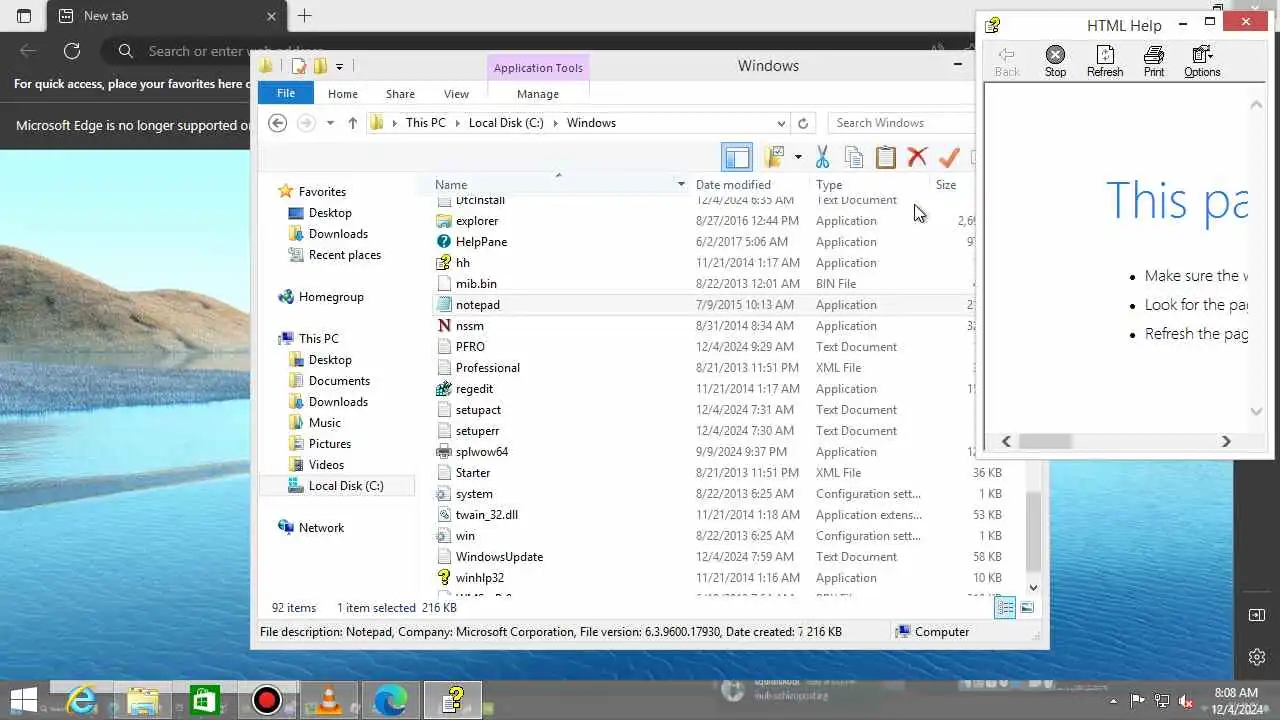Click the orange checkmark icon in Explorer toolbar
The image size is (1280, 720).
coord(949,157)
